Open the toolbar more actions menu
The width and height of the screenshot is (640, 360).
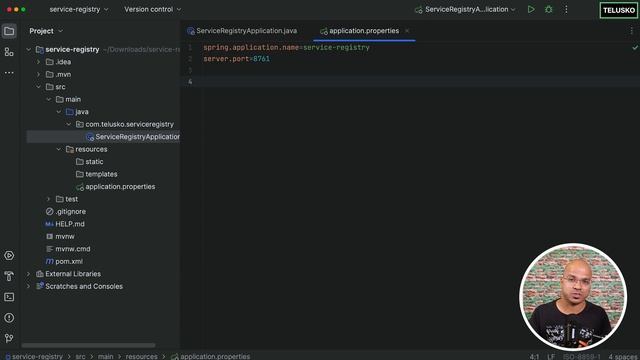coord(566,9)
